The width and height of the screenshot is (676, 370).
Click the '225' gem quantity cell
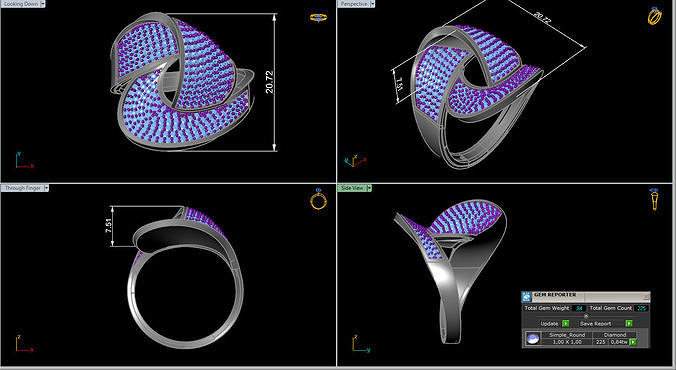(600, 342)
